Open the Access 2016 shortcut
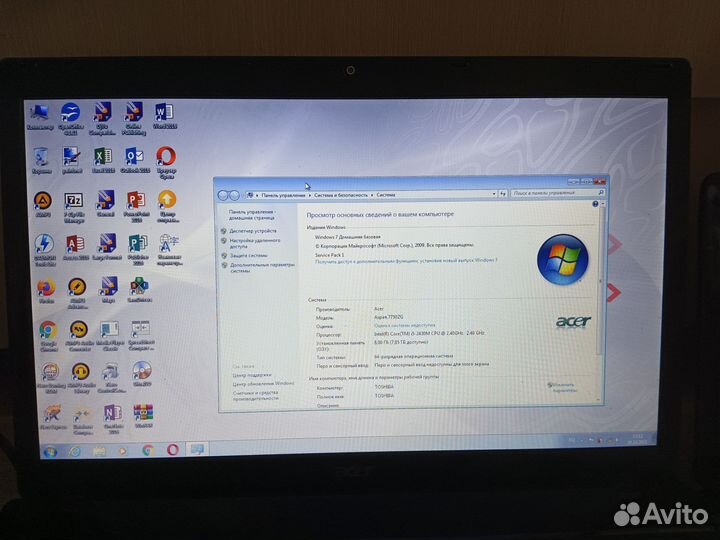Viewport: 720px width, 540px height. point(76,248)
